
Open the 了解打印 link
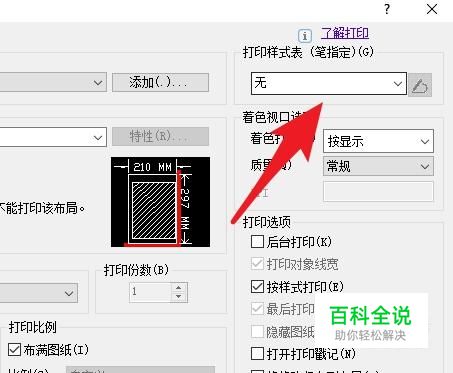345,33
